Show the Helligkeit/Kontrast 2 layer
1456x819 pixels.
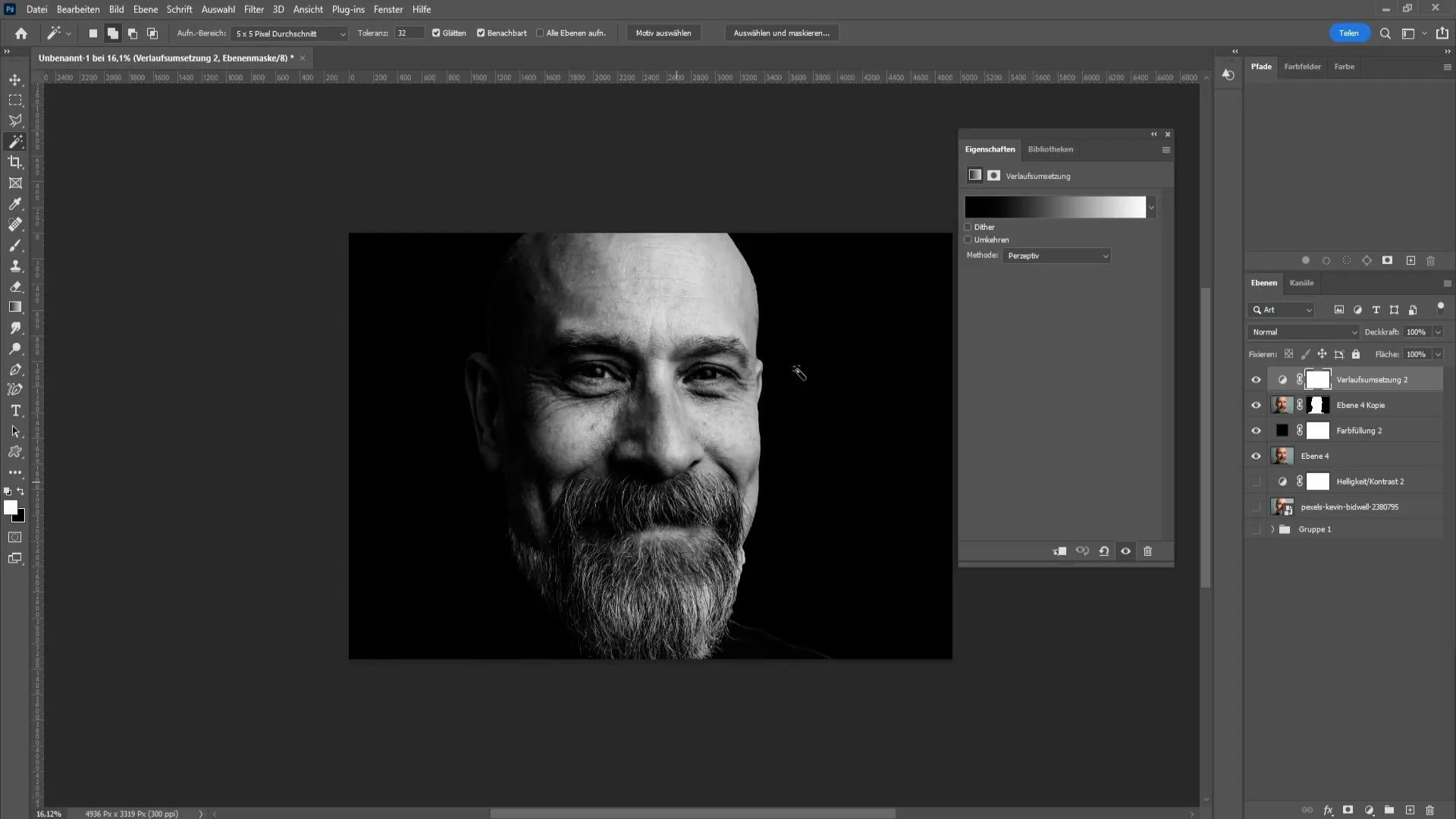click(x=1256, y=482)
